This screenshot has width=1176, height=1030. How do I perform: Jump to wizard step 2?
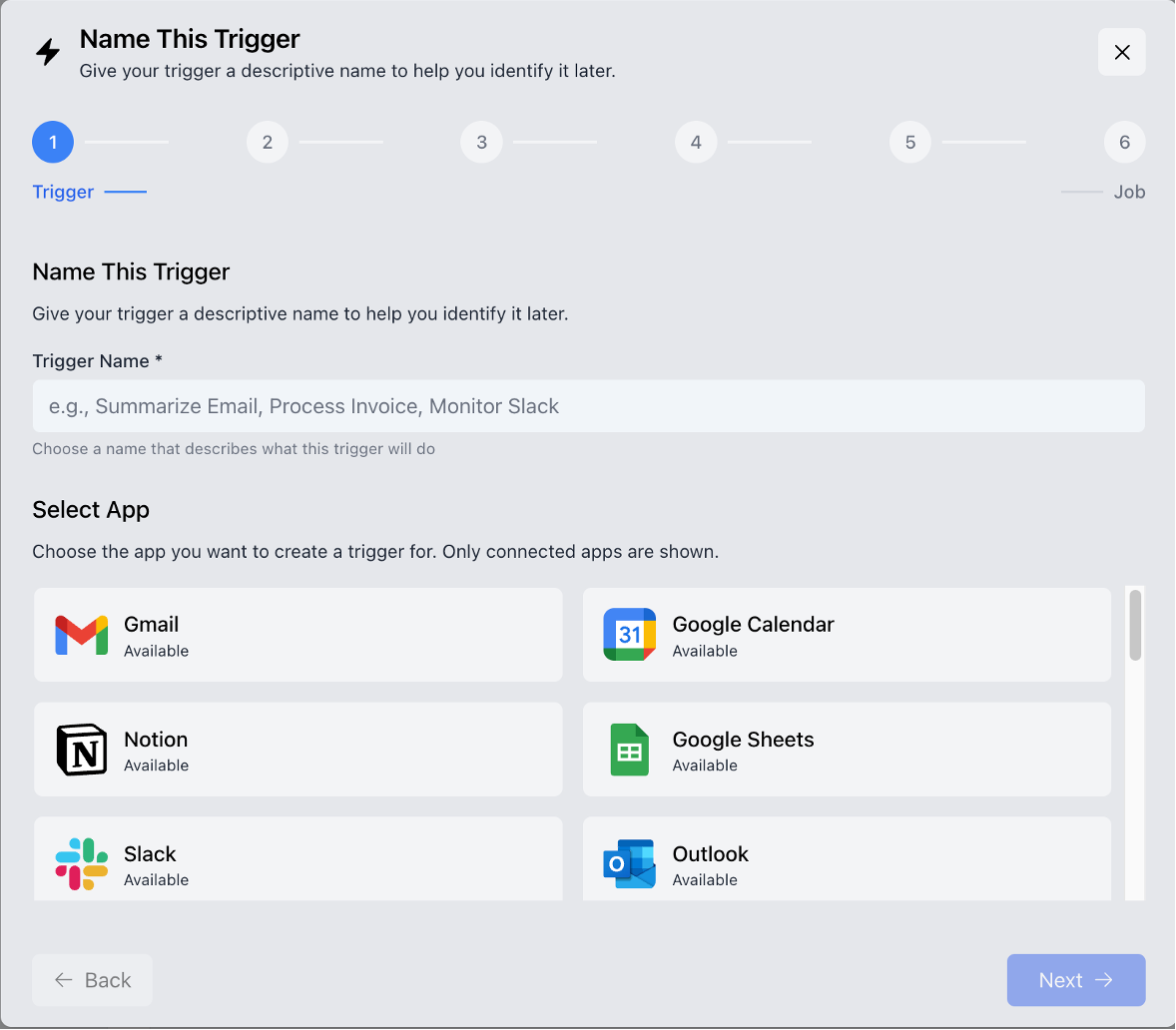point(267,142)
